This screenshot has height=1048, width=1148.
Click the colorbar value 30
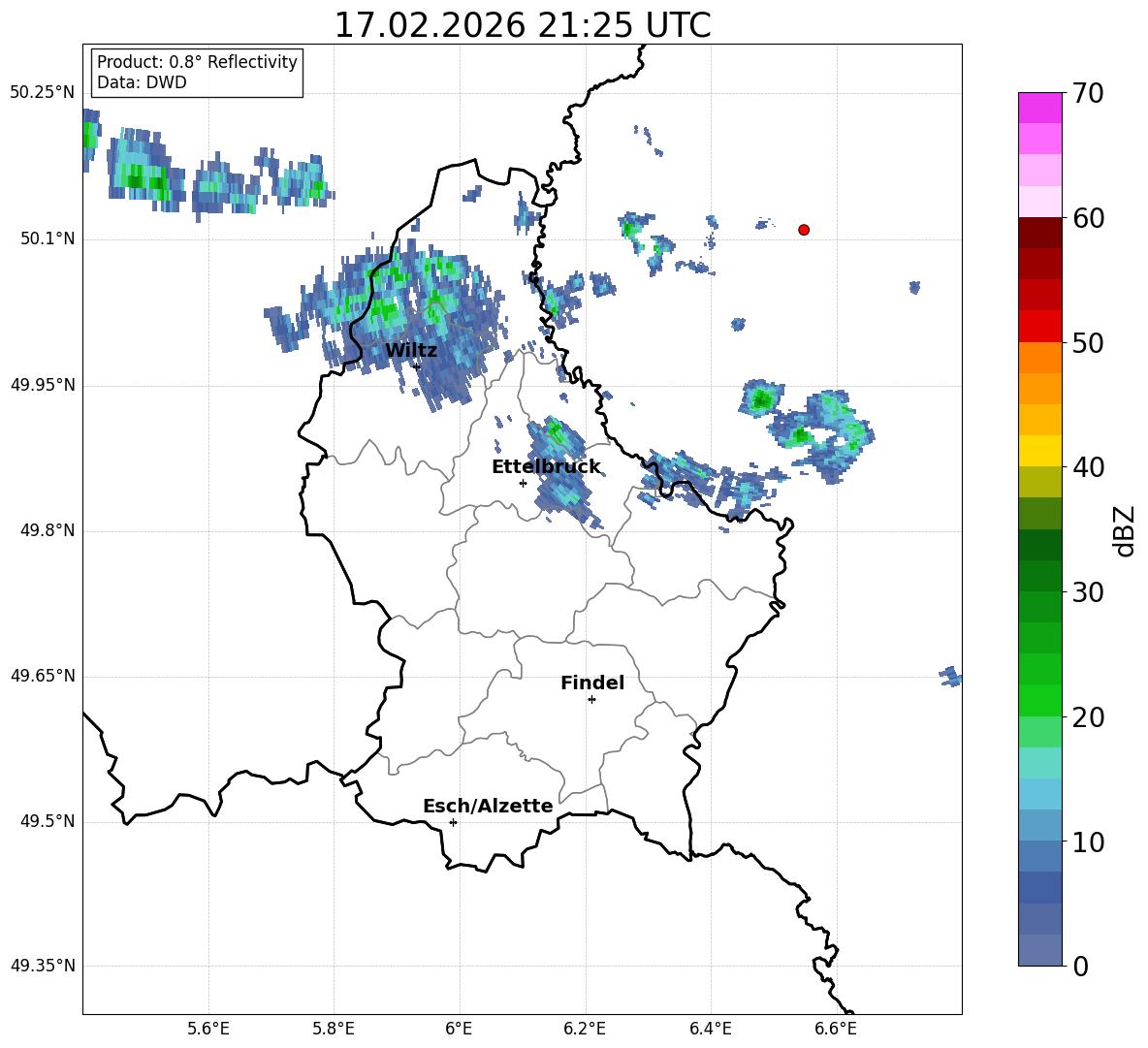pyautogui.click(x=1088, y=592)
